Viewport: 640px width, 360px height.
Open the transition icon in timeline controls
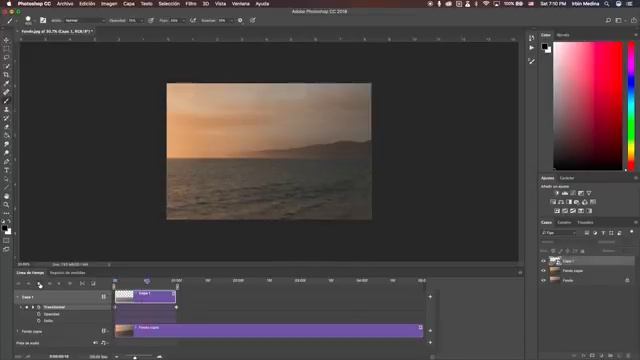click(x=93, y=283)
